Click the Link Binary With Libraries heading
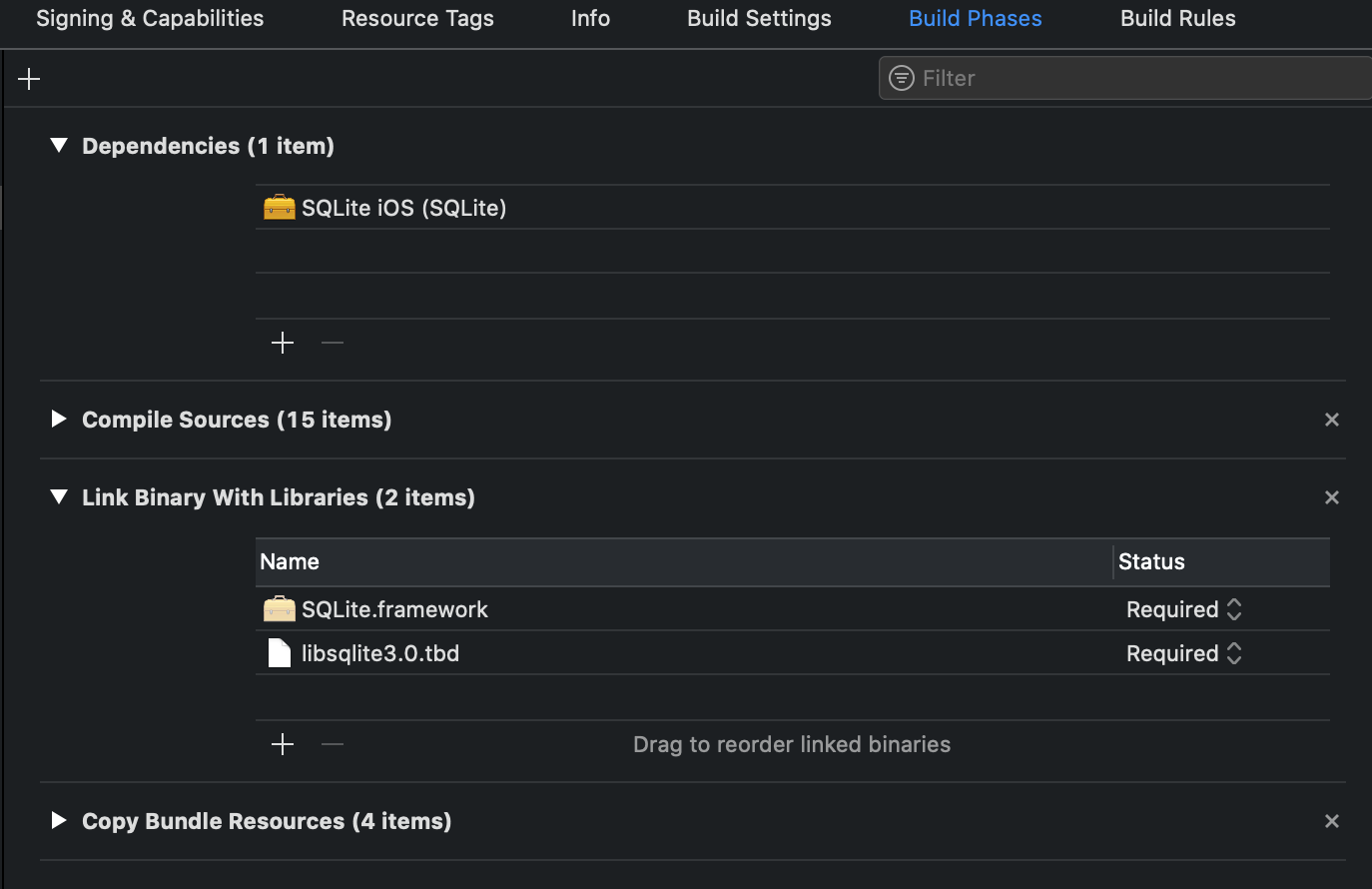The width and height of the screenshot is (1372, 889). point(279,497)
